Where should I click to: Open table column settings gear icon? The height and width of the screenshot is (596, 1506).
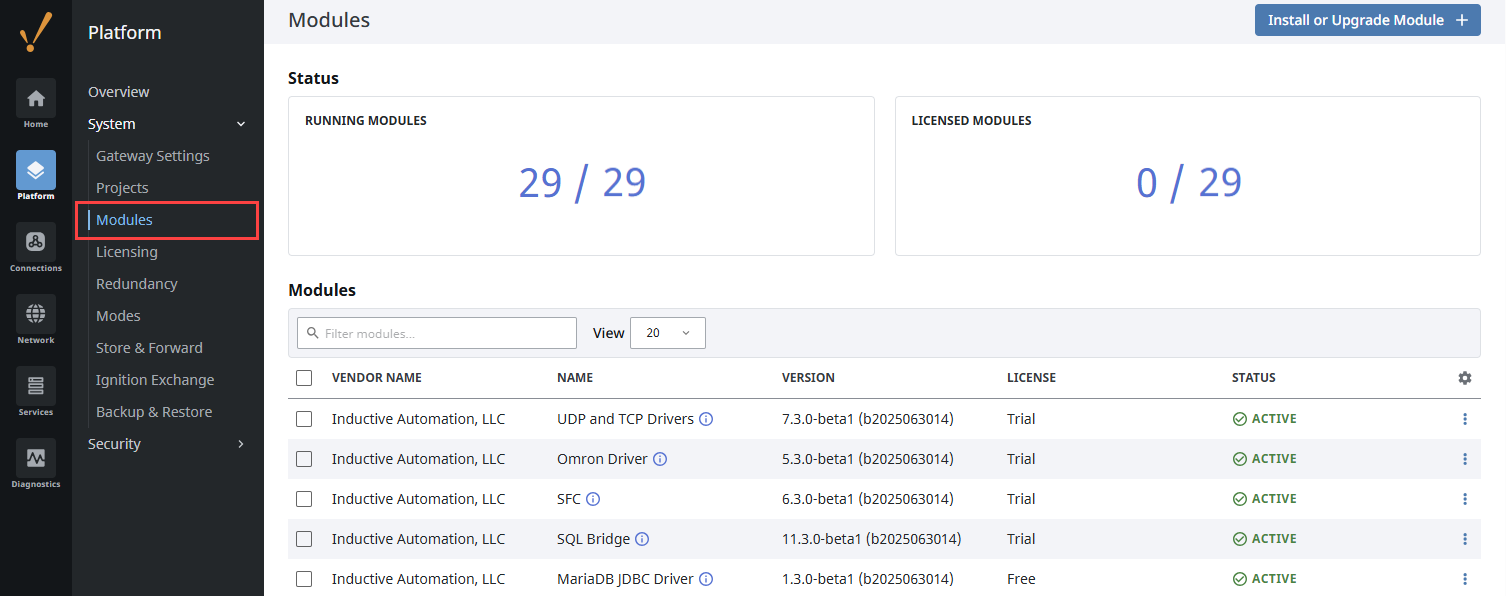click(1464, 378)
